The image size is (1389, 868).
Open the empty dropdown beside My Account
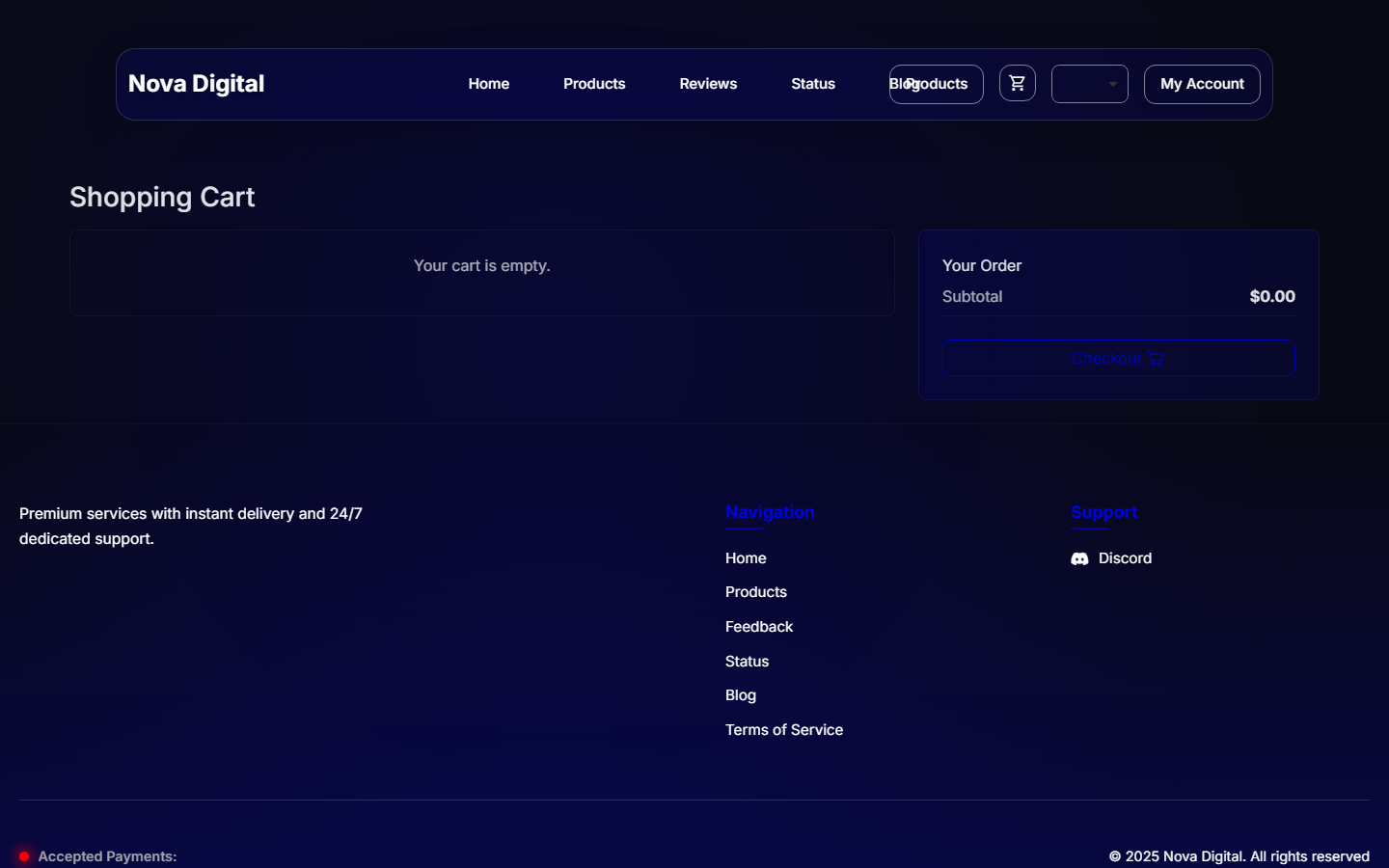click(x=1089, y=84)
